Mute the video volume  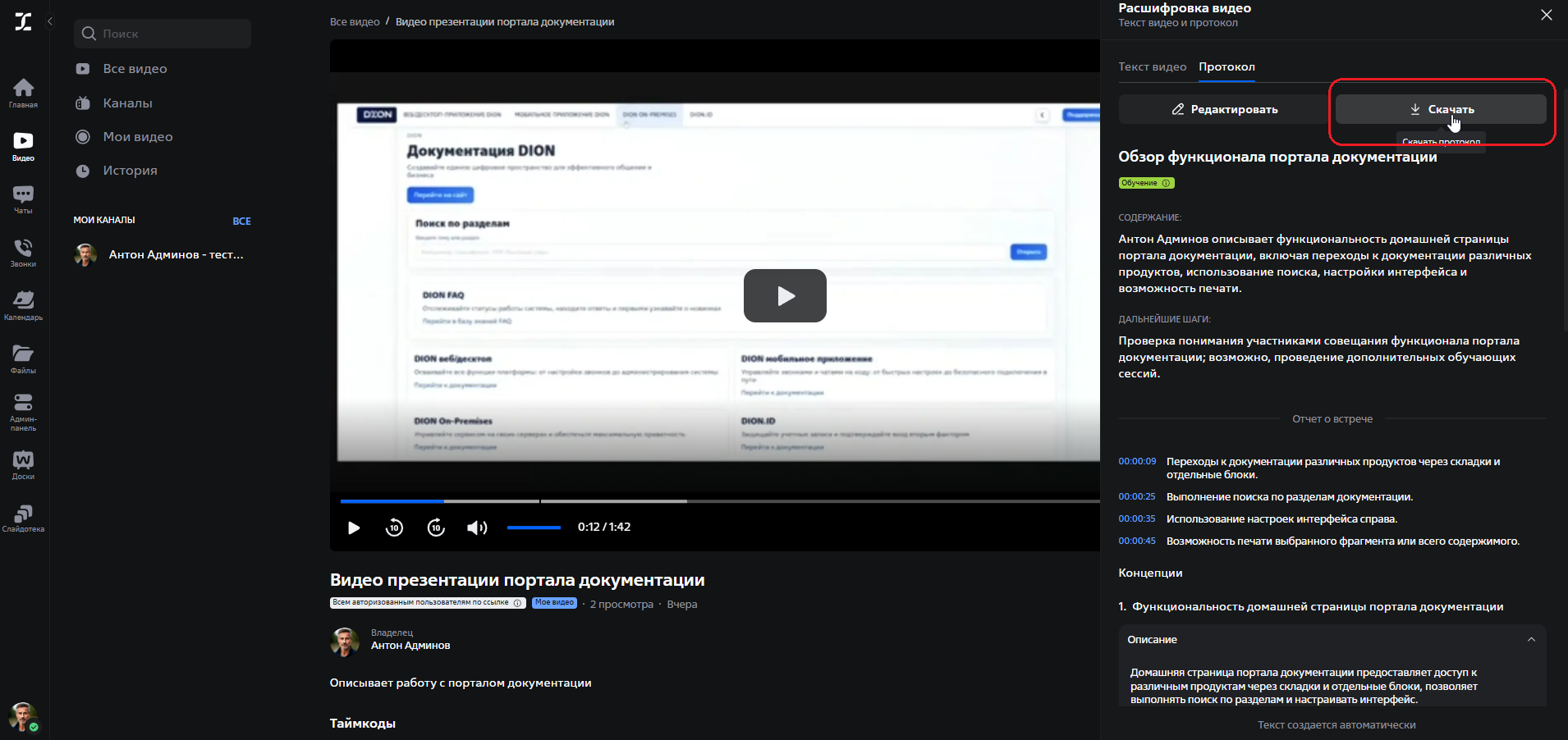click(476, 528)
